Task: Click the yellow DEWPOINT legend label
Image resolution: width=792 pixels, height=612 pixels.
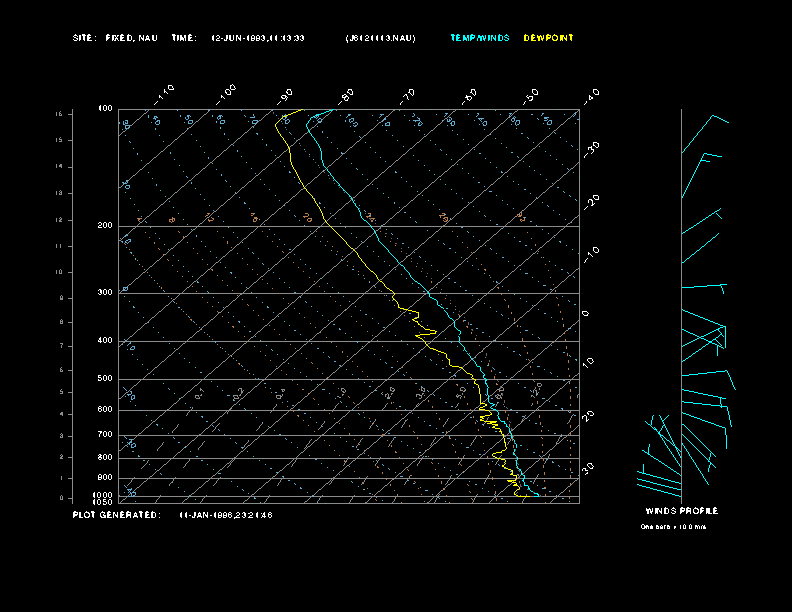Action: click(x=549, y=38)
